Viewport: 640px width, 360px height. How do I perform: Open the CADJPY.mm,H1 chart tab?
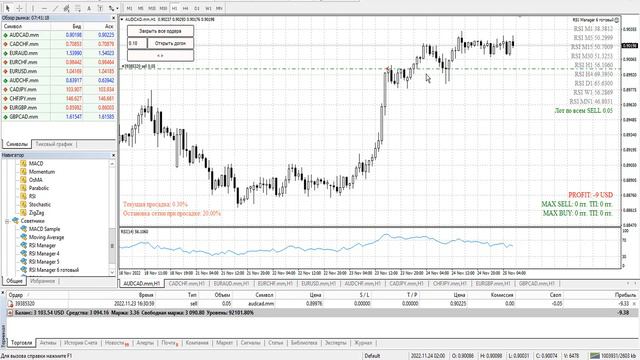click(406, 283)
